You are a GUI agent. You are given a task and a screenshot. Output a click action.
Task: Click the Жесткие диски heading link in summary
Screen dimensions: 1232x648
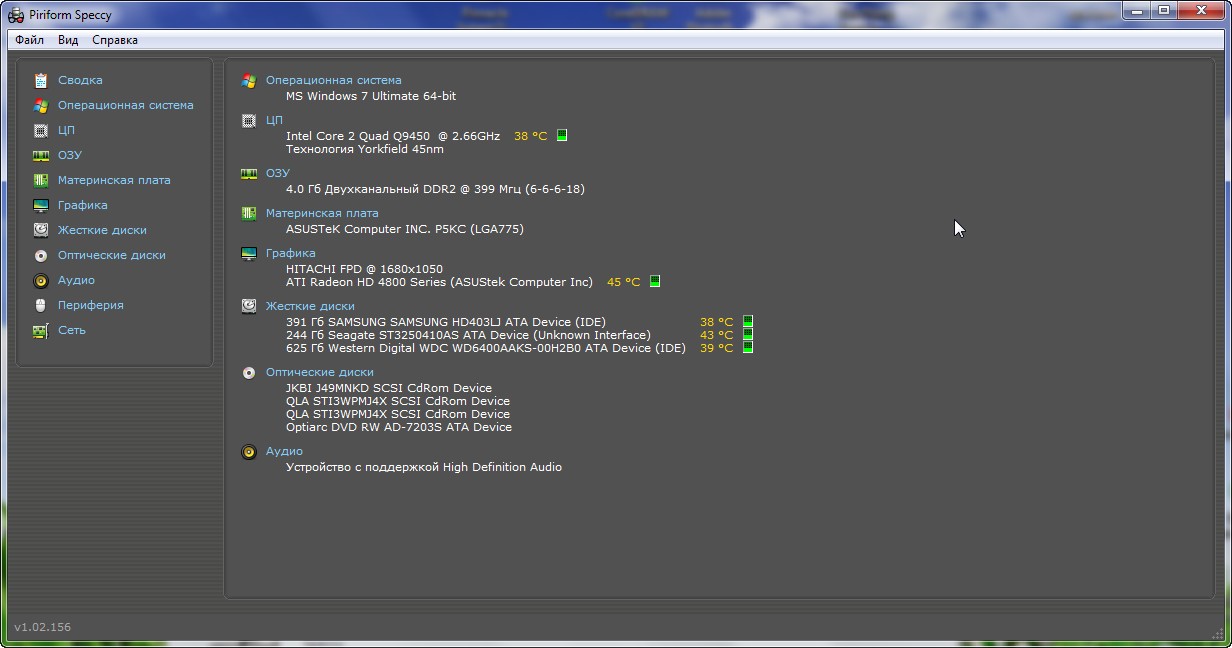[310, 306]
